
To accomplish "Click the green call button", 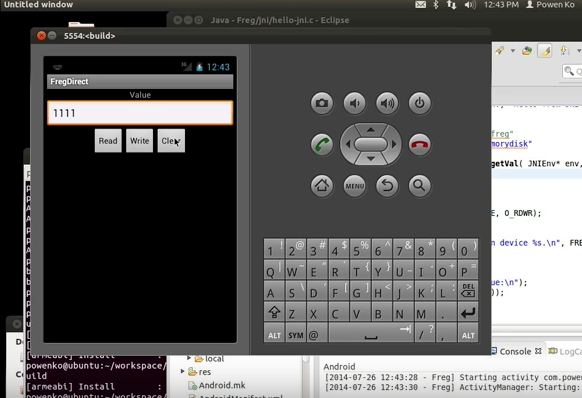I will coord(322,144).
